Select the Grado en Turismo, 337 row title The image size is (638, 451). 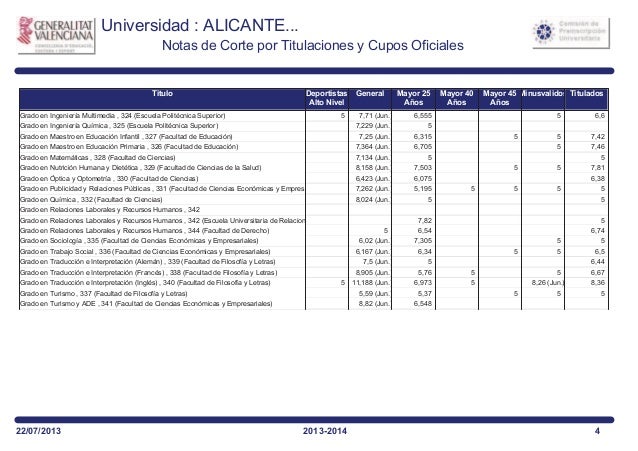click(x=104, y=293)
